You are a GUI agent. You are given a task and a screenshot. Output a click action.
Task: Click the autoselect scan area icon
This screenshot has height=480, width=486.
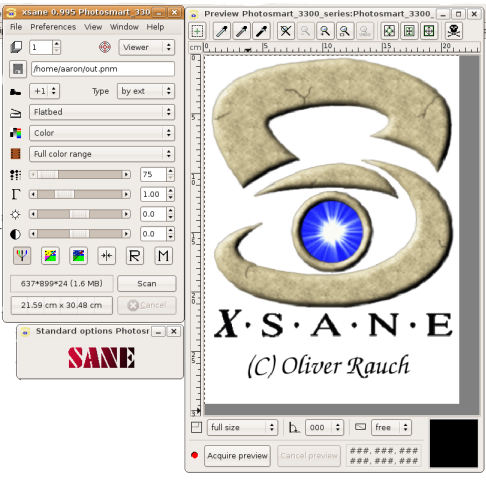point(389,31)
